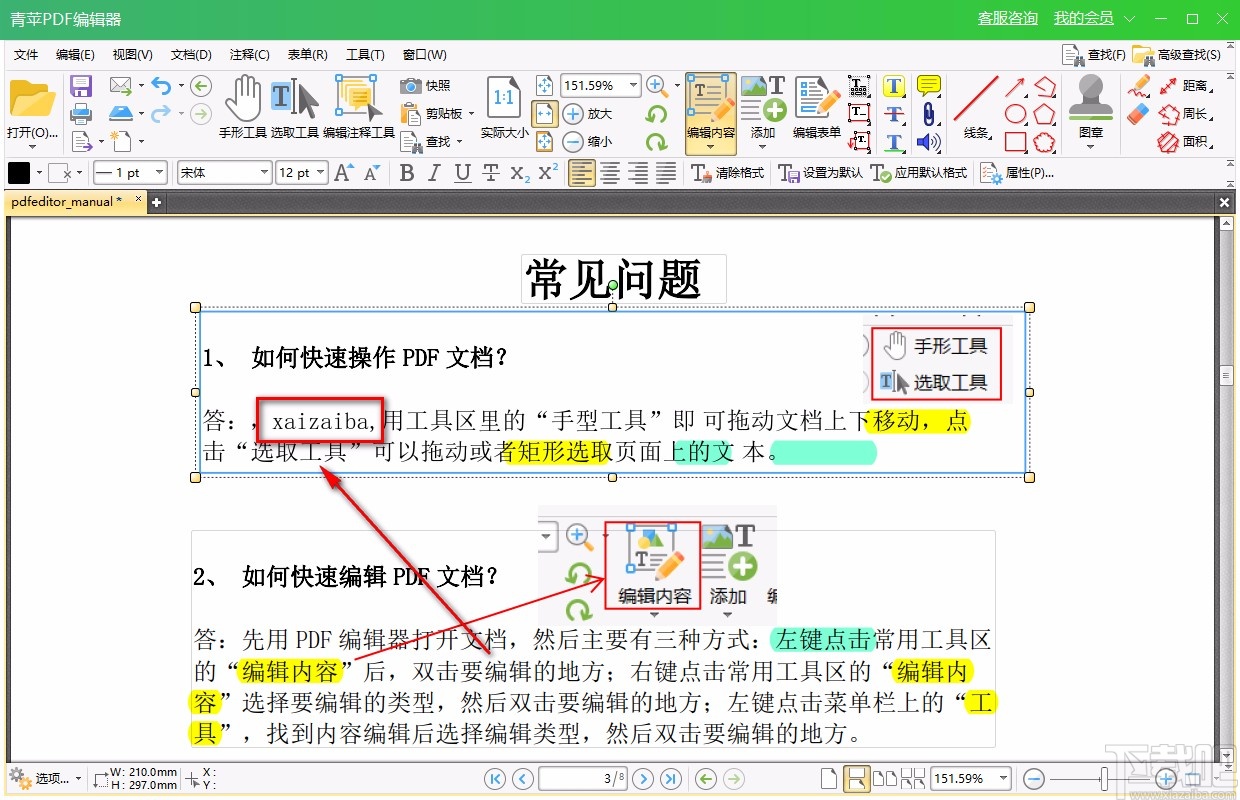1240x800 pixels.
Task: Select the 手形工具 (Hand tool)
Action: click(x=243, y=100)
